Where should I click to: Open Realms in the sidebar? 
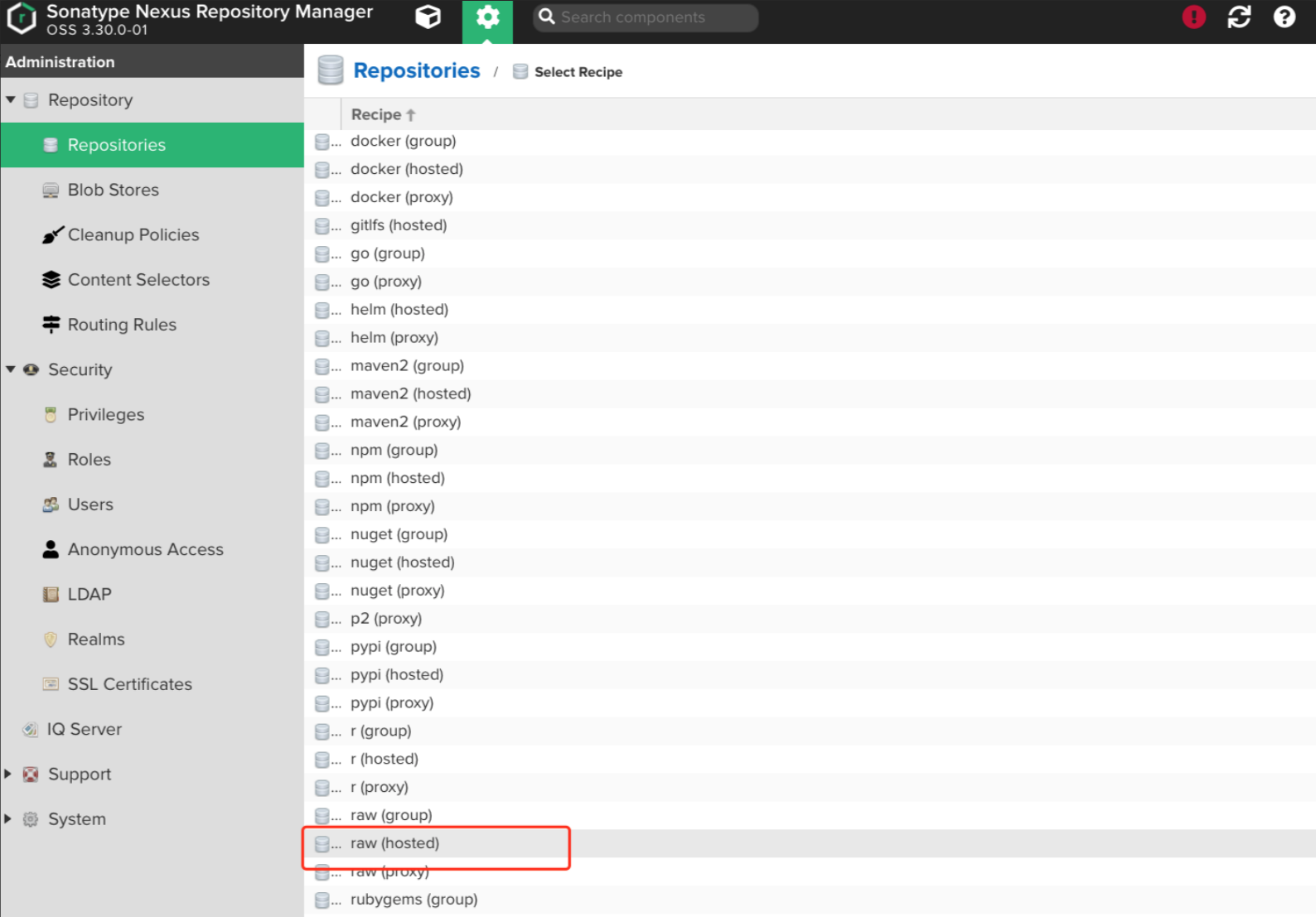pos(152,639)
